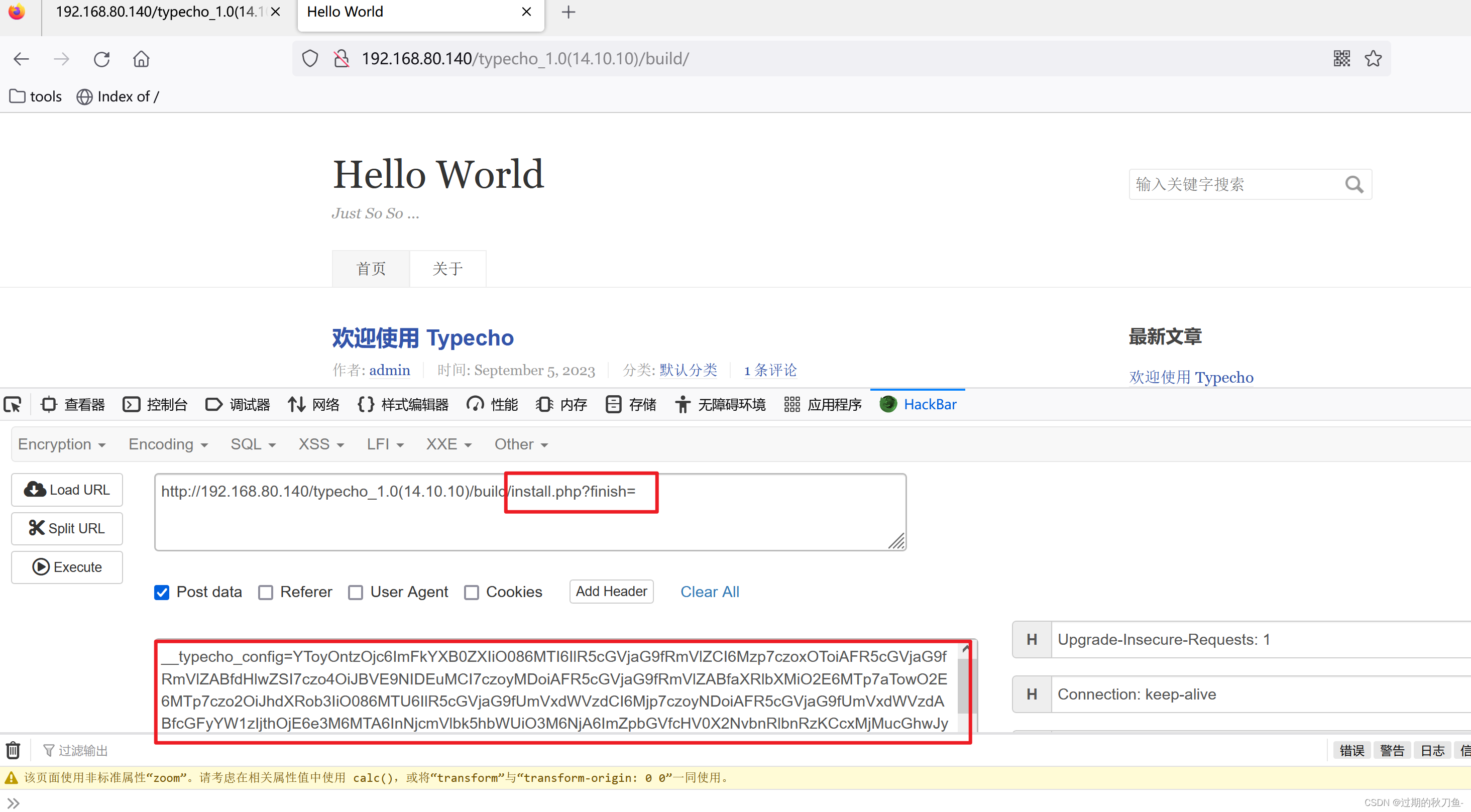Open the 性能 performance panel

pos(492,405)
